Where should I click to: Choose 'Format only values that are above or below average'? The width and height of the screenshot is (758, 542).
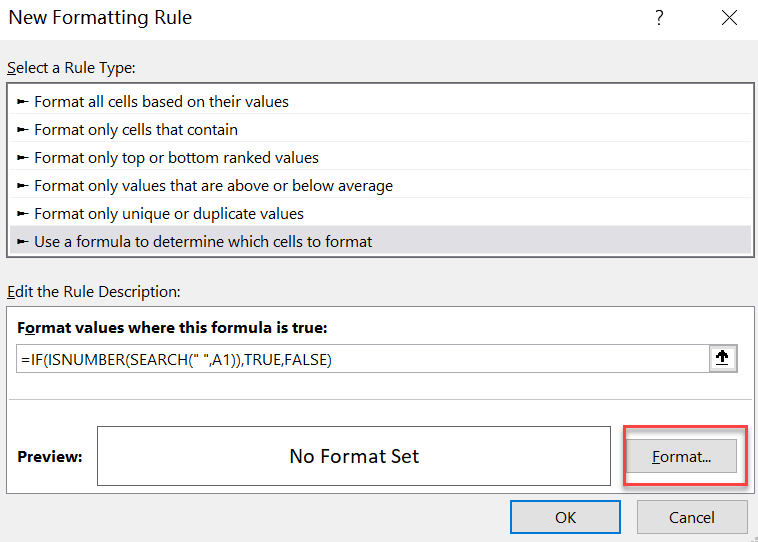coord(381,186)
